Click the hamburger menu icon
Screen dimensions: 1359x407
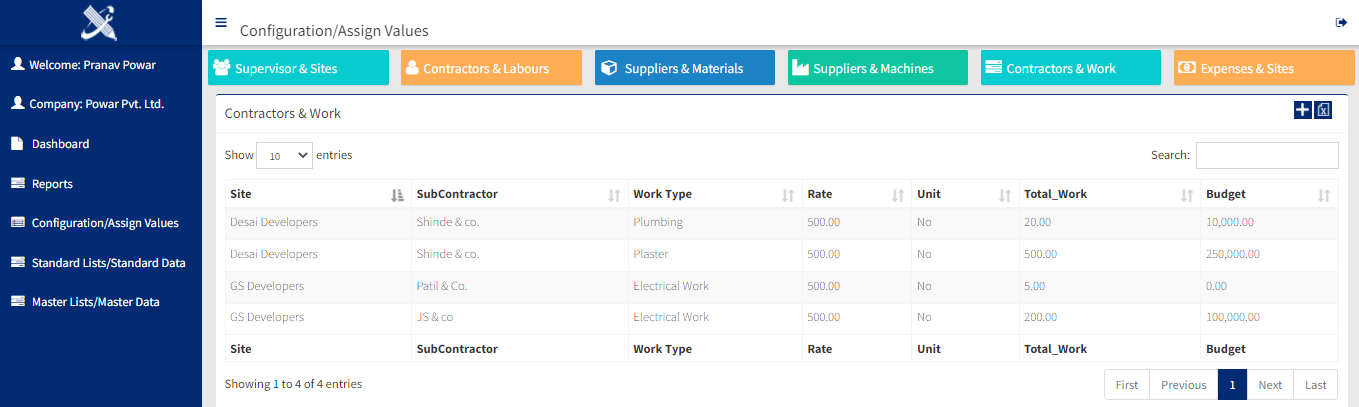221,22
